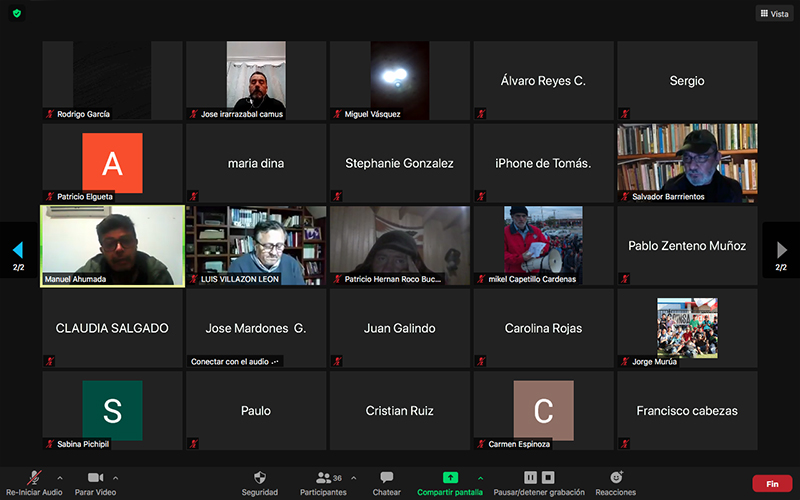The image size is (800, 500).
Task: Select Manuel Ahumada's video tile
Action: 112,245
